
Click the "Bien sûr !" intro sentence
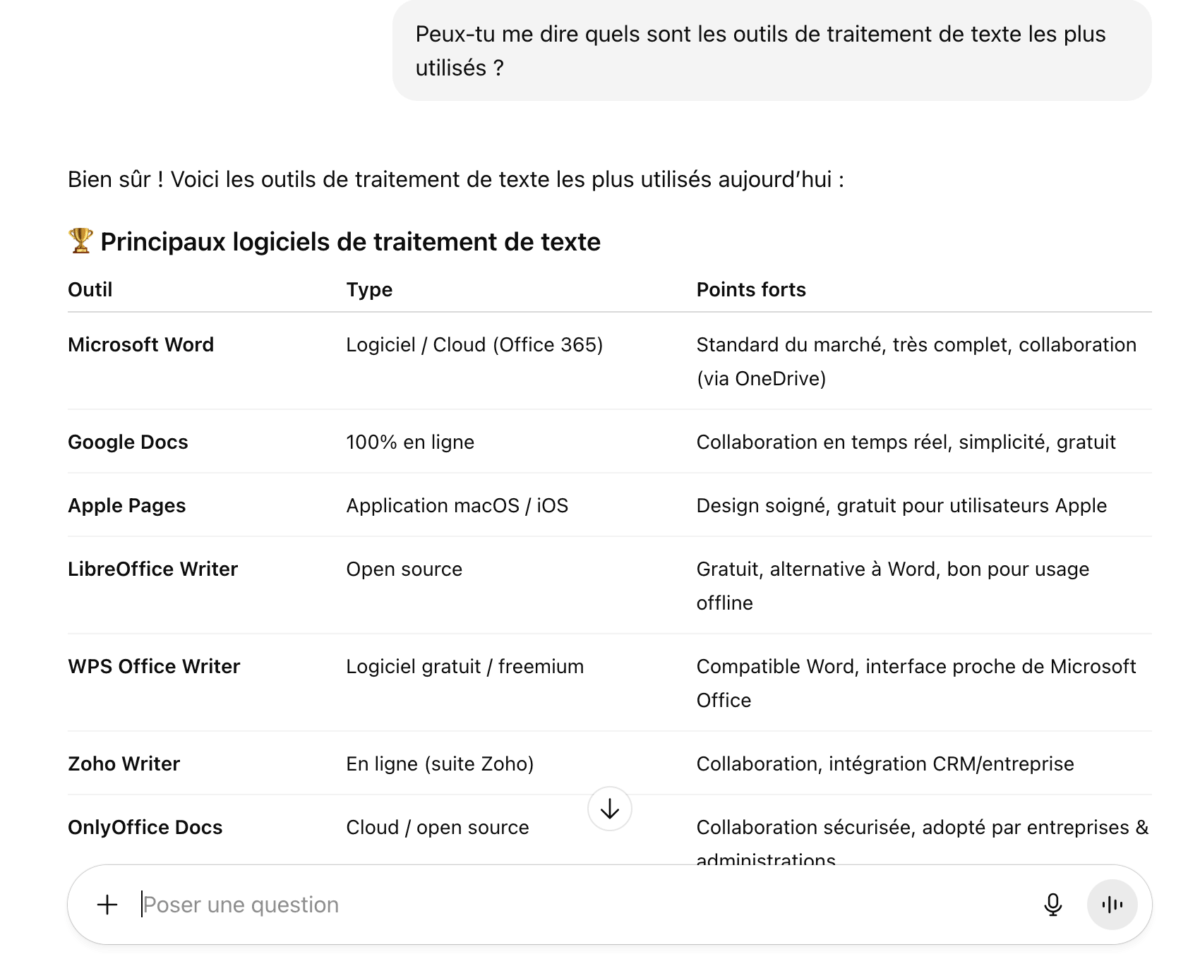coord(456,181)
